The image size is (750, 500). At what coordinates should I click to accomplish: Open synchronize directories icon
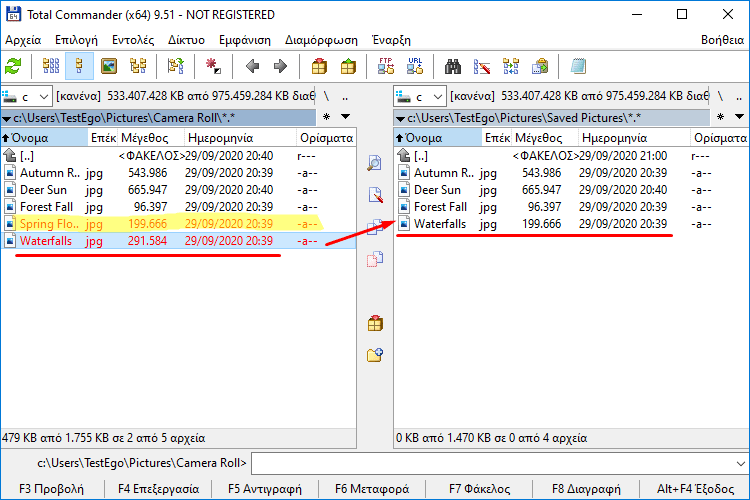(x=511, y=66)
